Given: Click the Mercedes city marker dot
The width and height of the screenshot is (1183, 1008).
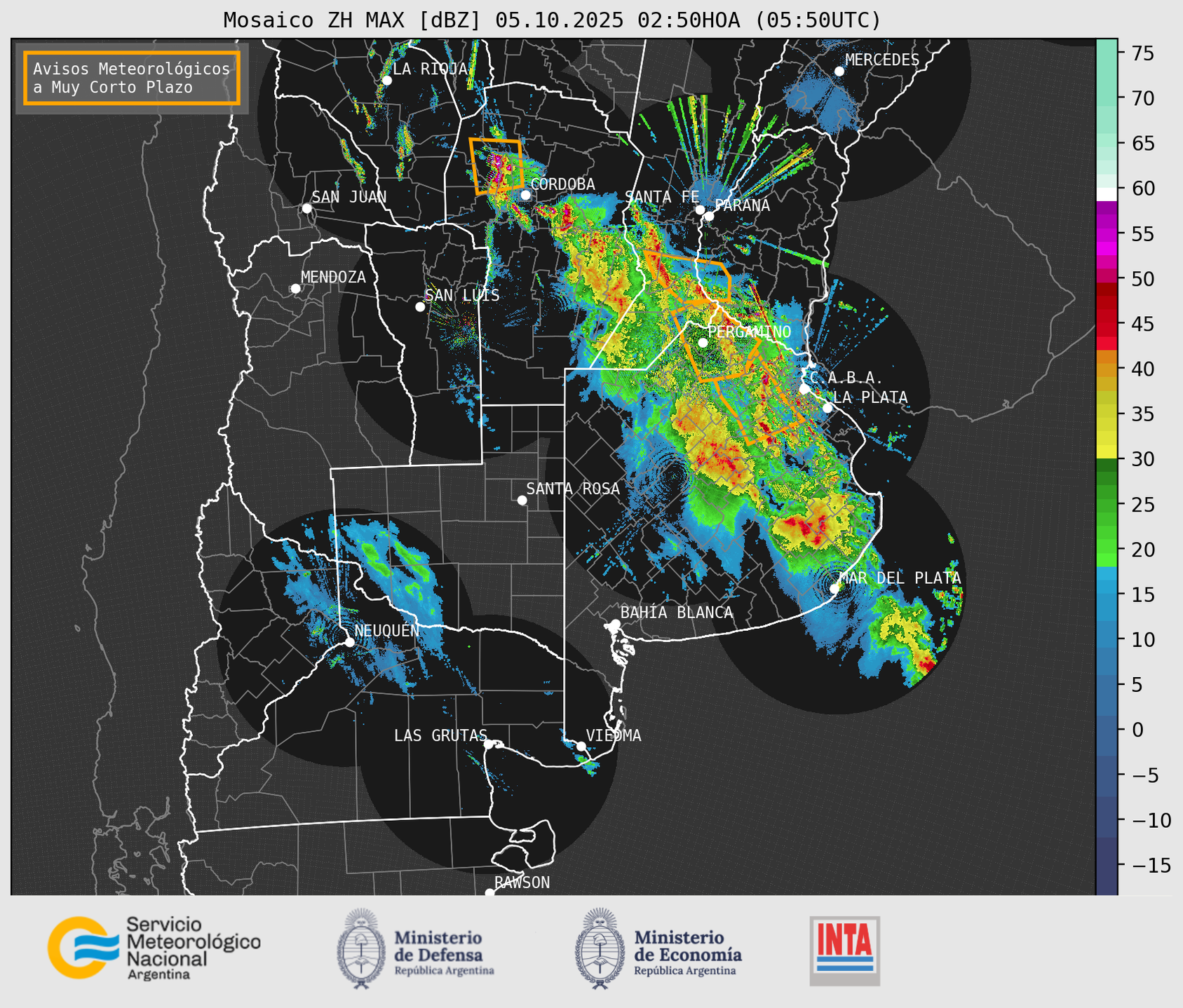Looking at the screenshot, I should click(x=839, y=71).
